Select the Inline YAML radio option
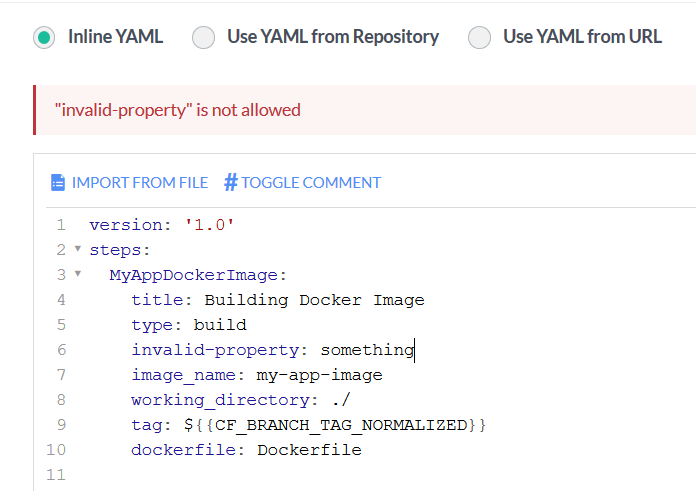 pyautogui.click(x=43, y=38)
